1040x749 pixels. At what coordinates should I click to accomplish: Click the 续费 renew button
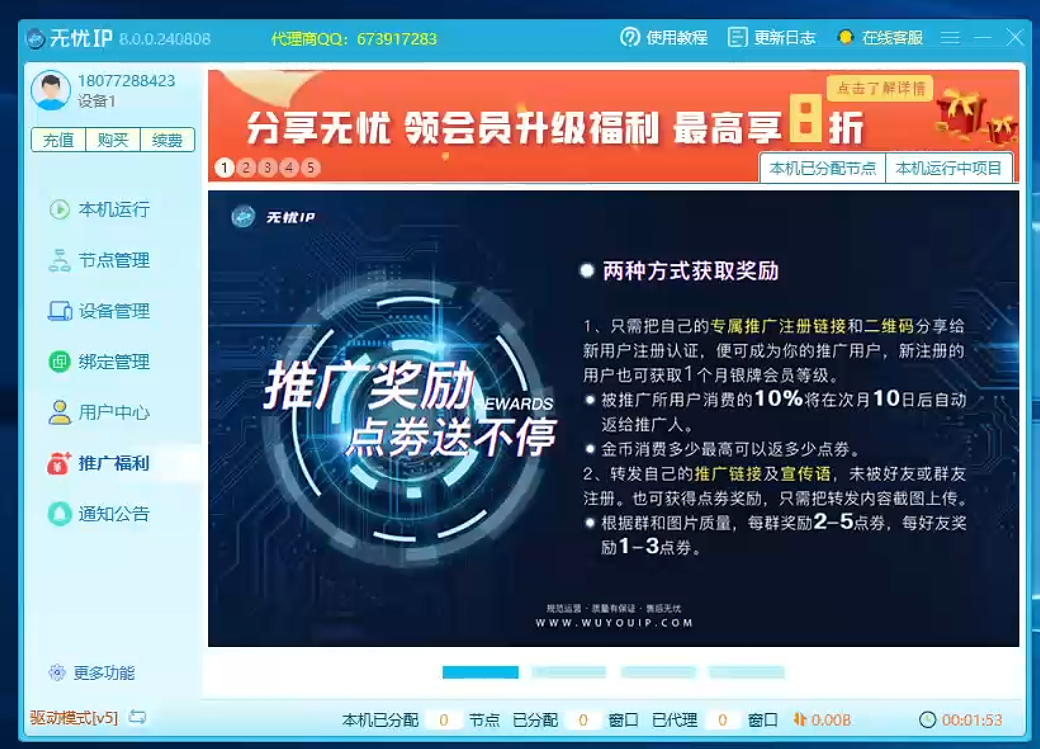(167, 140)
